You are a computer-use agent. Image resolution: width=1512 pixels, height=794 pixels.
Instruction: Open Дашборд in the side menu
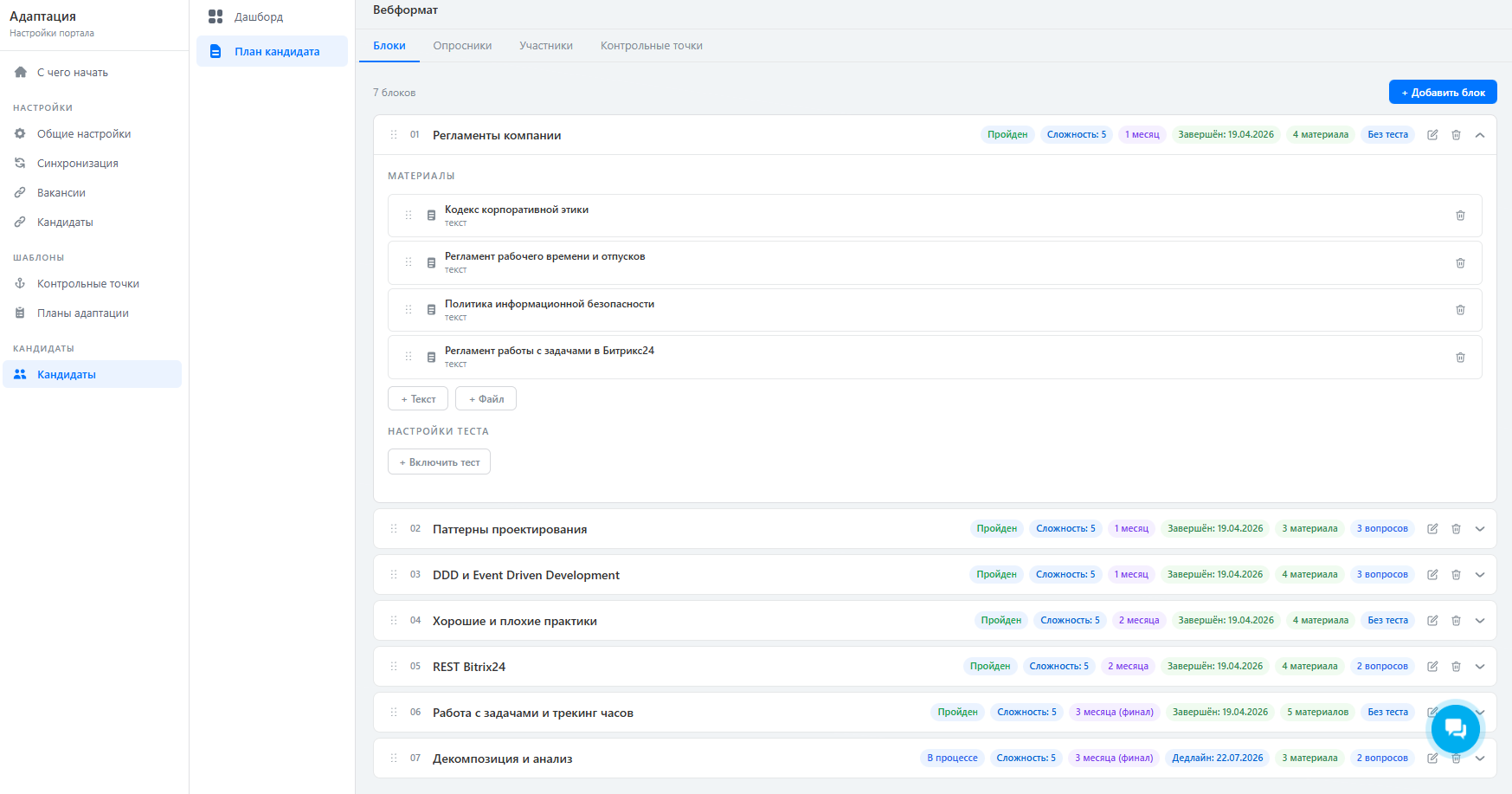[258, 17]
